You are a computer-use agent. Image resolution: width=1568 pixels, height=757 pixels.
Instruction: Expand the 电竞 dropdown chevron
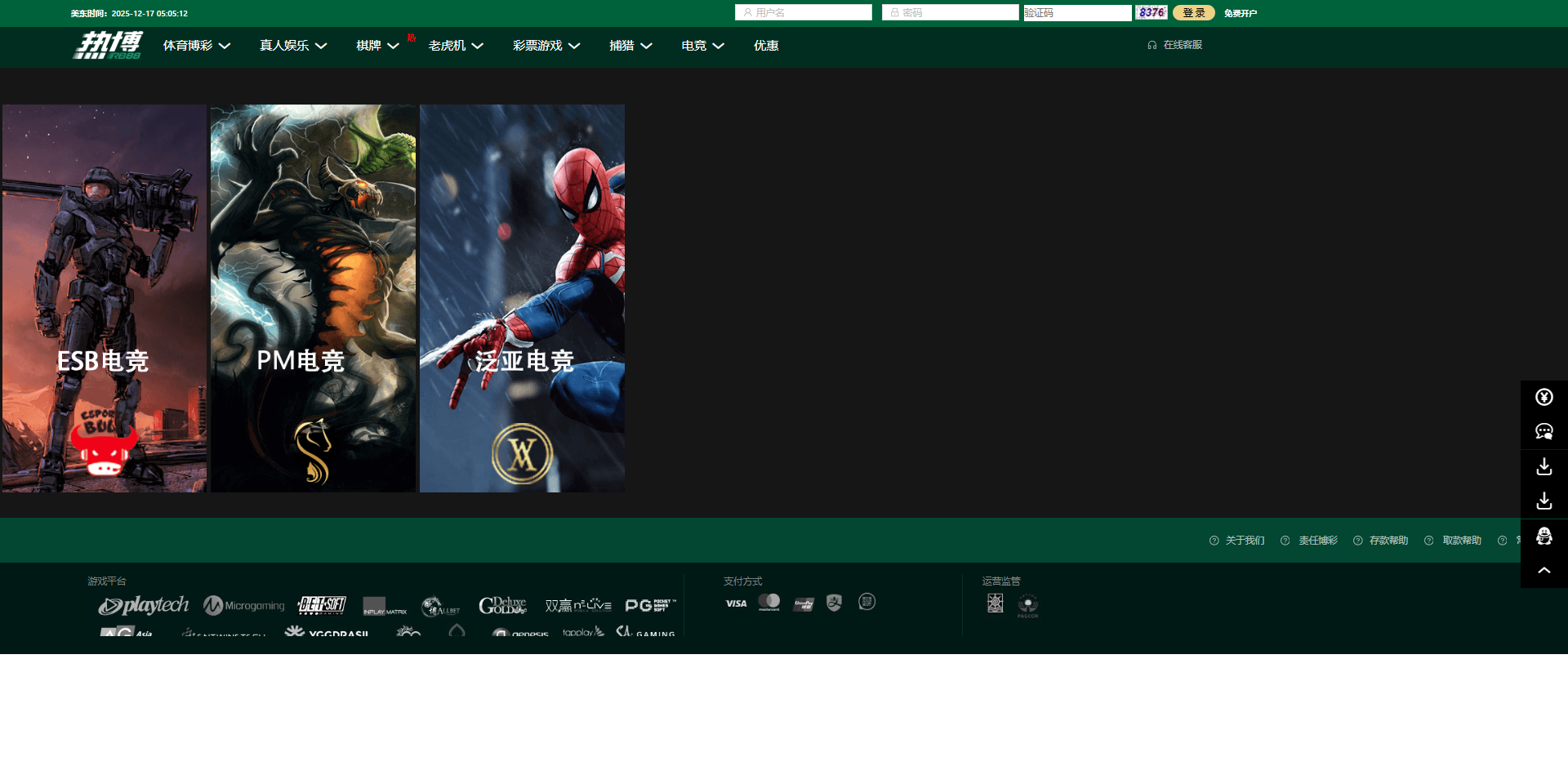(719, 46)
